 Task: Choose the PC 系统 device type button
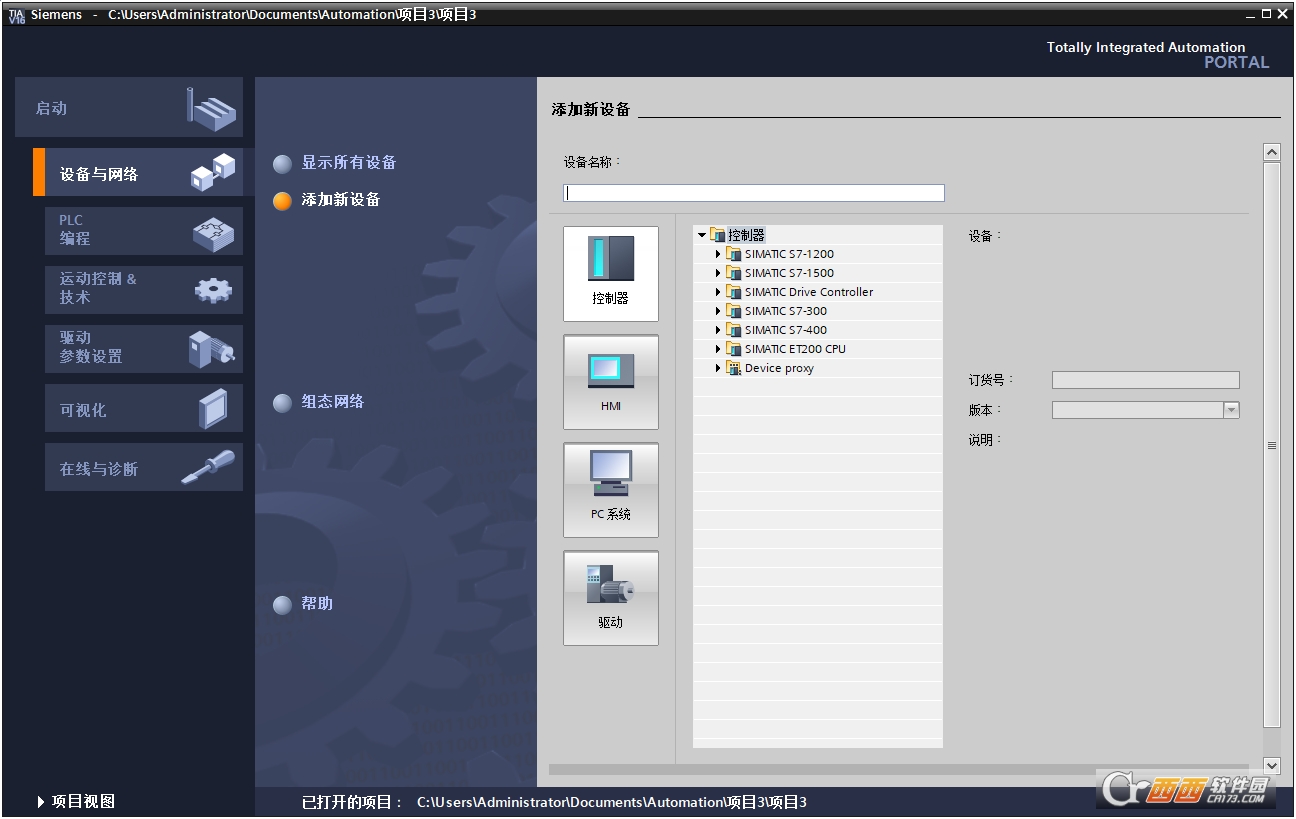611,490
